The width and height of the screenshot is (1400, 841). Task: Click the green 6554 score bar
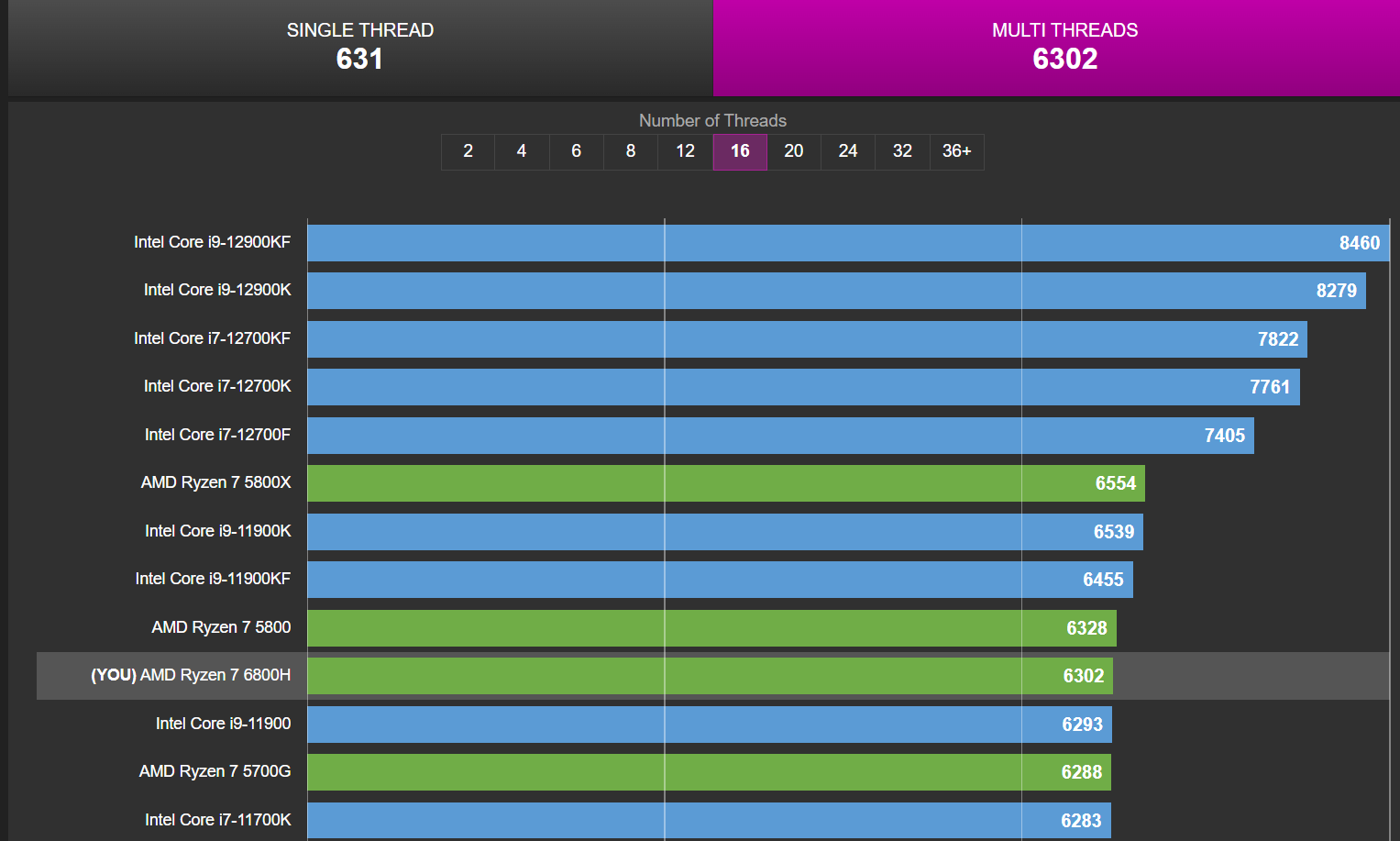pyautogui.click(x=726, y=483)
